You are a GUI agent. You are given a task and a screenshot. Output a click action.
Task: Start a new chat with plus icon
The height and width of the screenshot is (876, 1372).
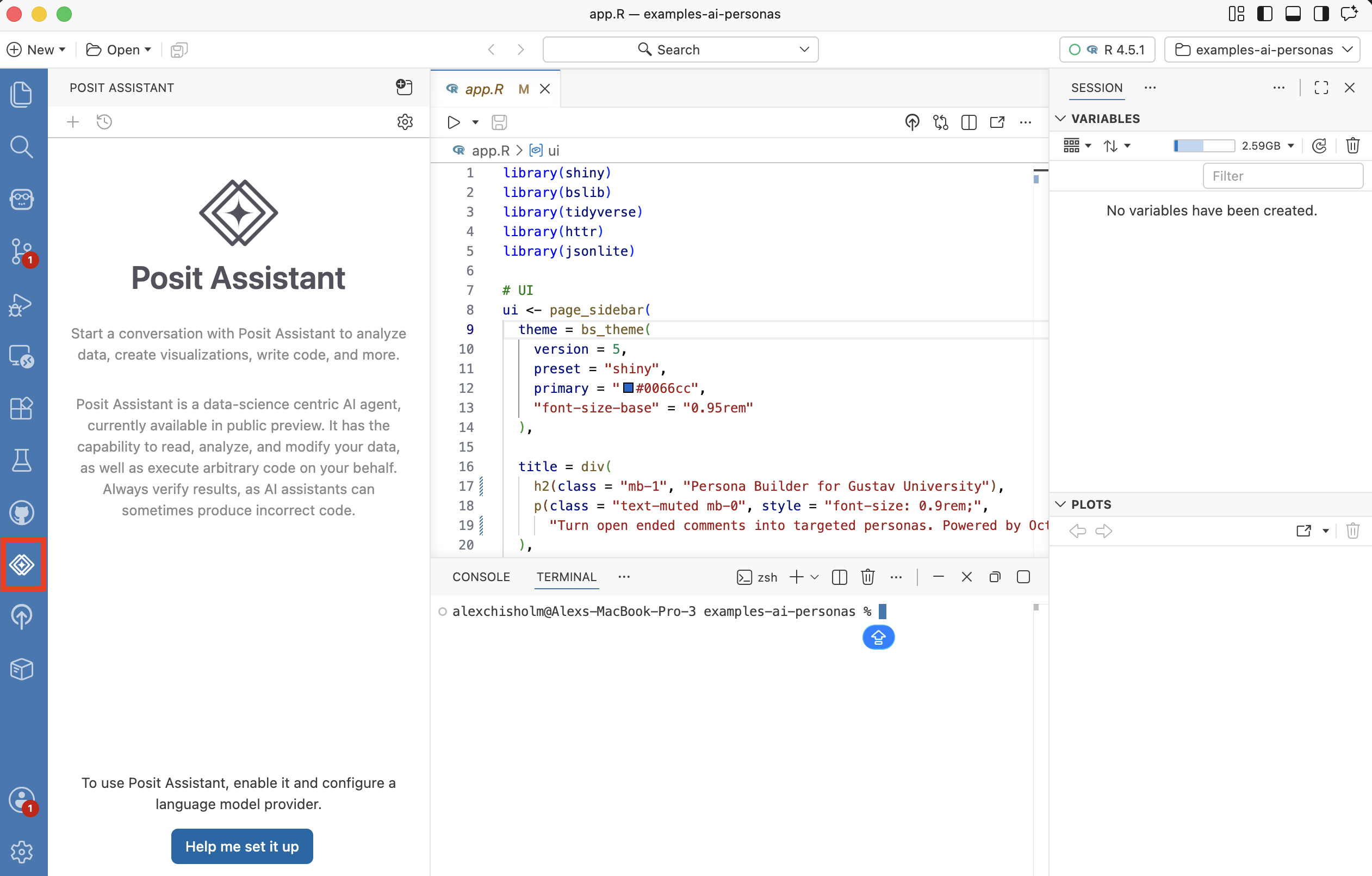(x=72, y=122)
